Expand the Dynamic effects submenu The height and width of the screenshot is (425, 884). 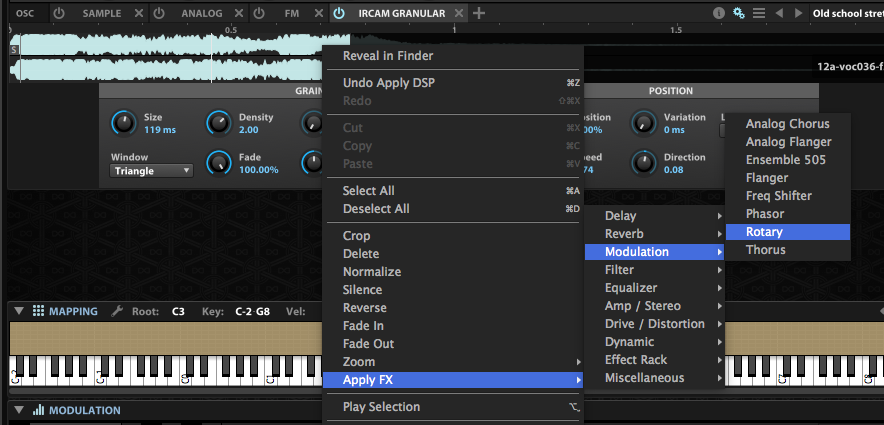point(655,342)
